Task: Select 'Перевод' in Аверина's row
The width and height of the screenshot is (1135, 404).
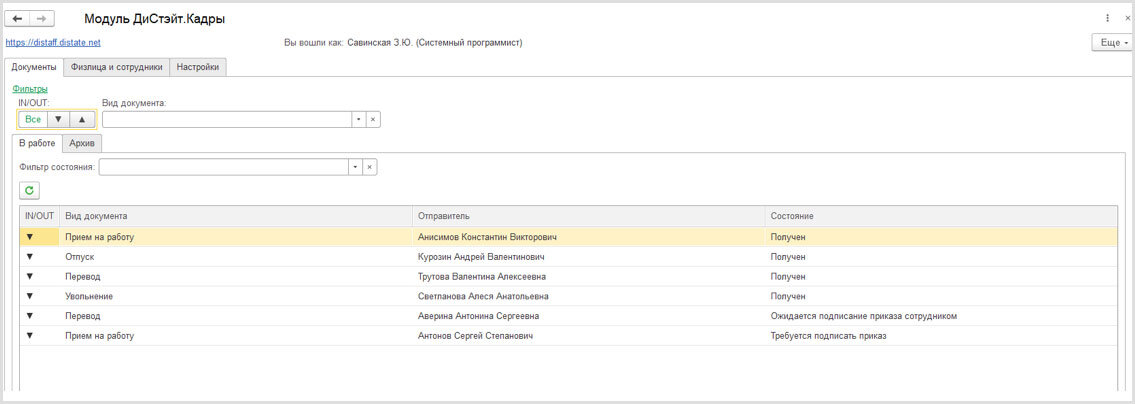Action: point(83,316)
